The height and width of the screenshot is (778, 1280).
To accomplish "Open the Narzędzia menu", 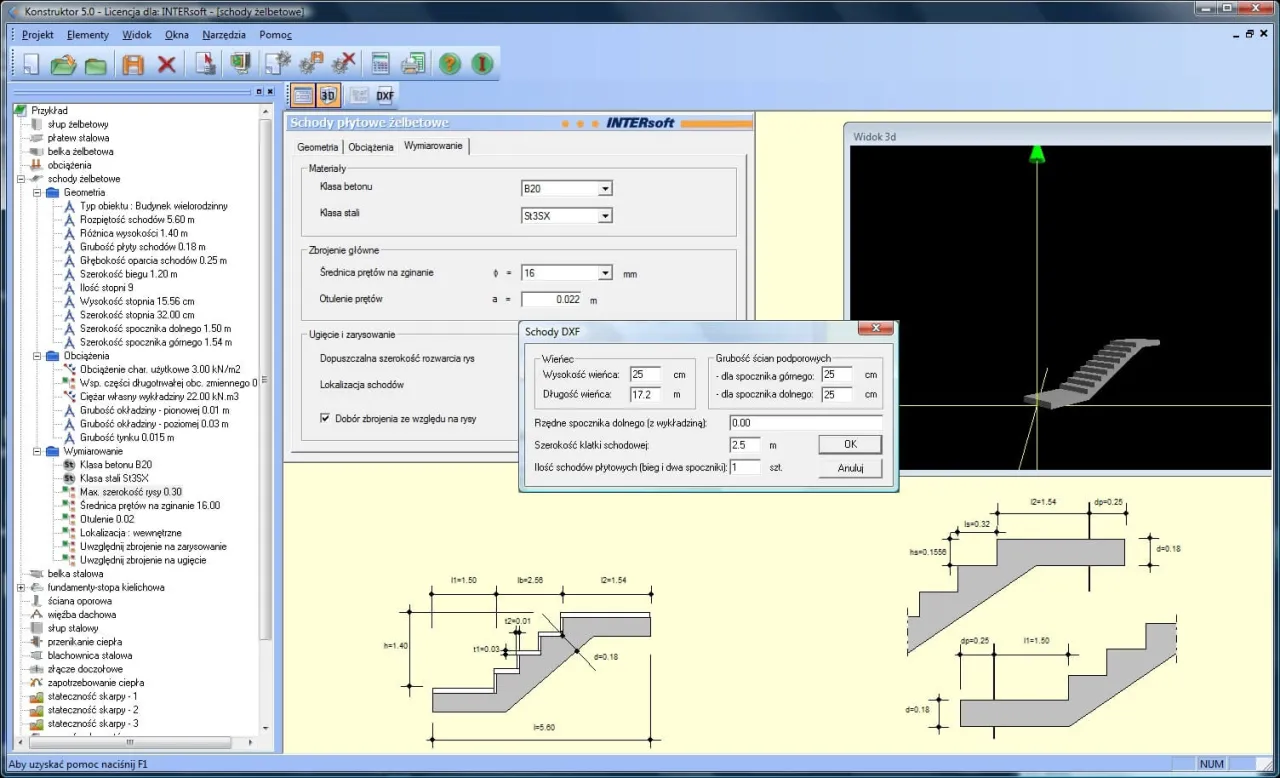I will tap(224, 34).
